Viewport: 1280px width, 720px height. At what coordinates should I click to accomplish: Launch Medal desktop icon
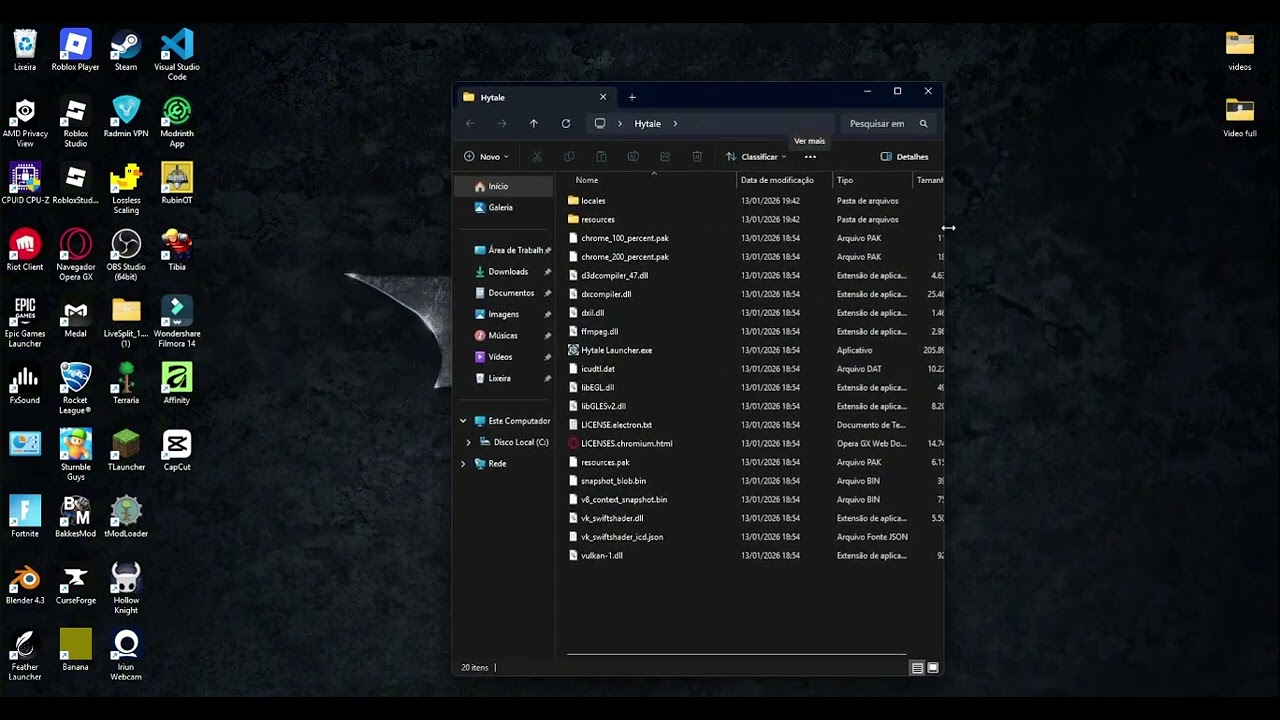coord(75,318)
